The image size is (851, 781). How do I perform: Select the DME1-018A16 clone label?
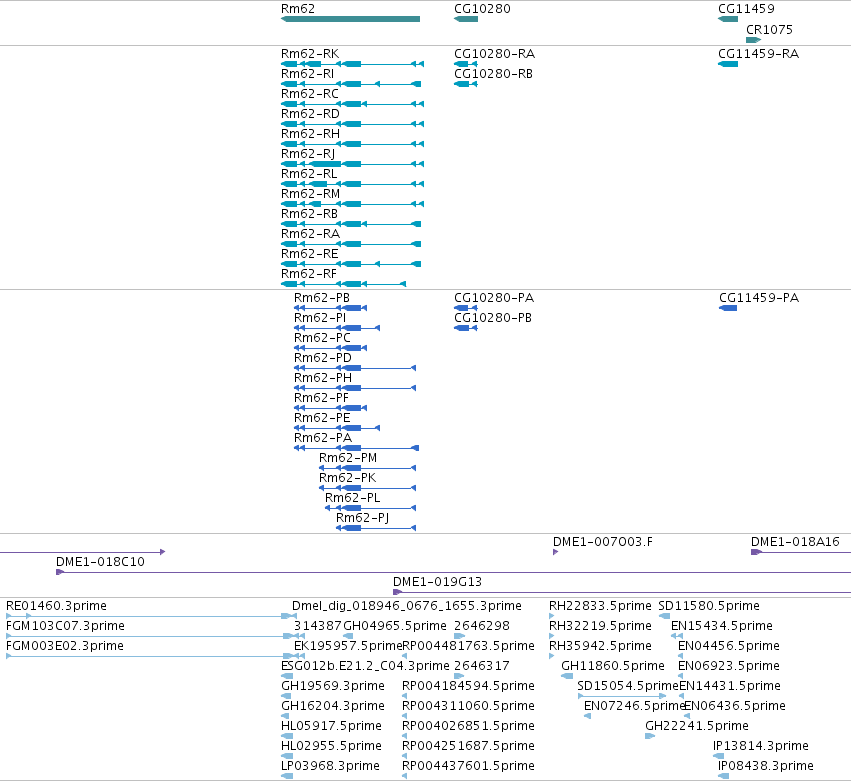[795, 542]
